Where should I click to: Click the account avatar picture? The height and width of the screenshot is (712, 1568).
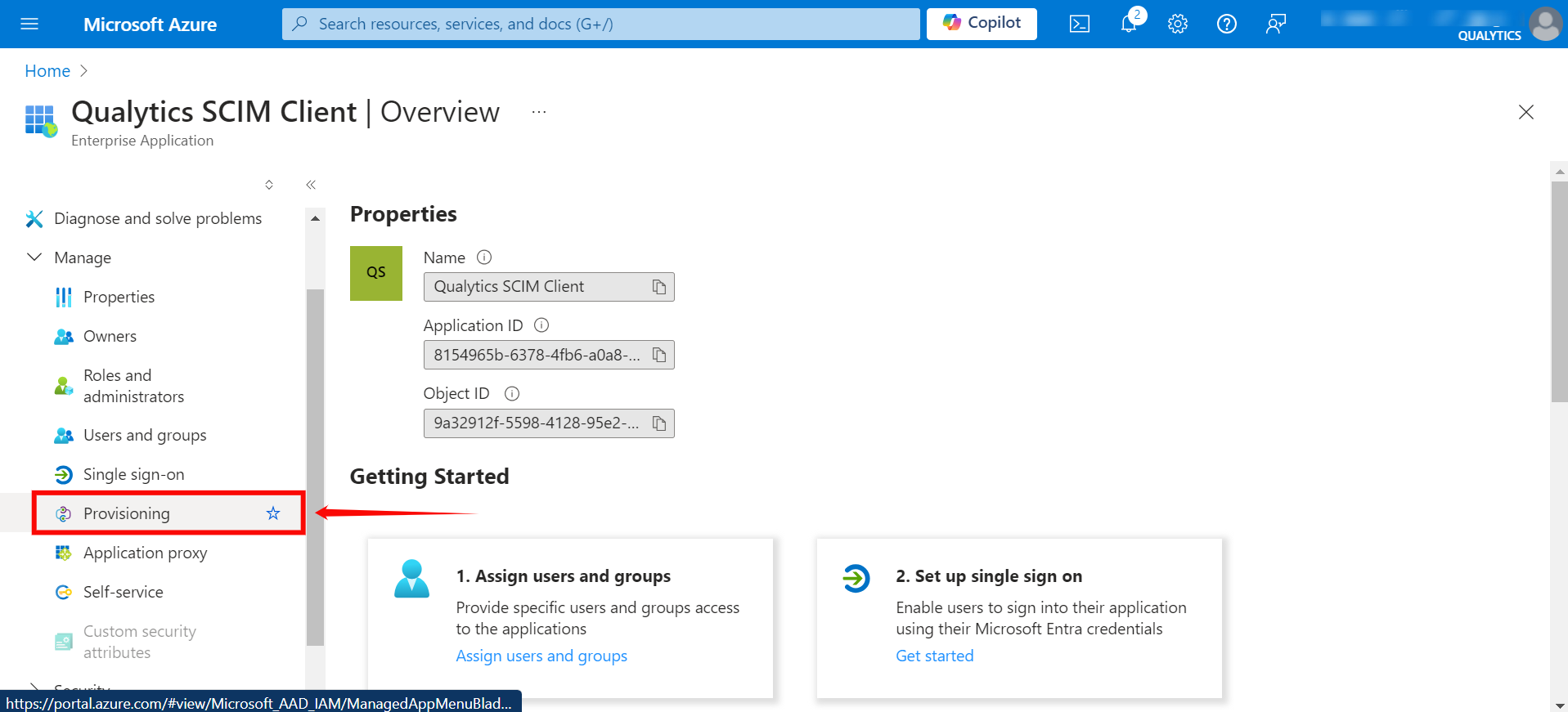(x=1545, y=24)
